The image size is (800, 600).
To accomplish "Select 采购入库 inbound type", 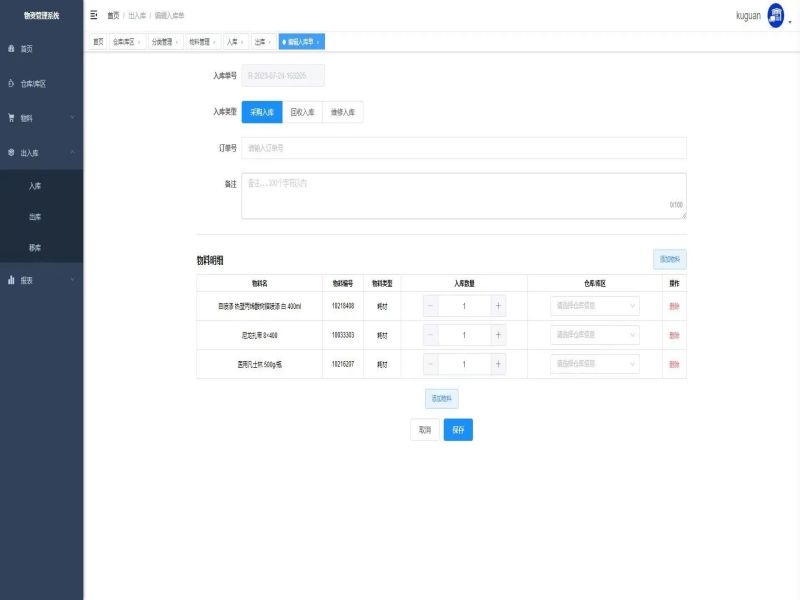I will click(x=262, y=112).
